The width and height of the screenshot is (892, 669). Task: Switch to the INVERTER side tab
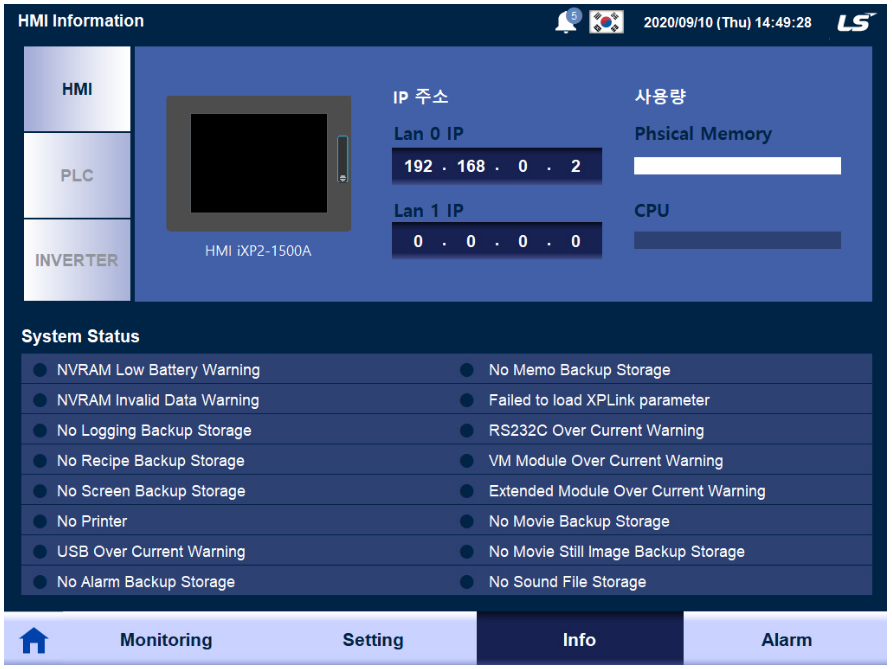pos(77,260)
